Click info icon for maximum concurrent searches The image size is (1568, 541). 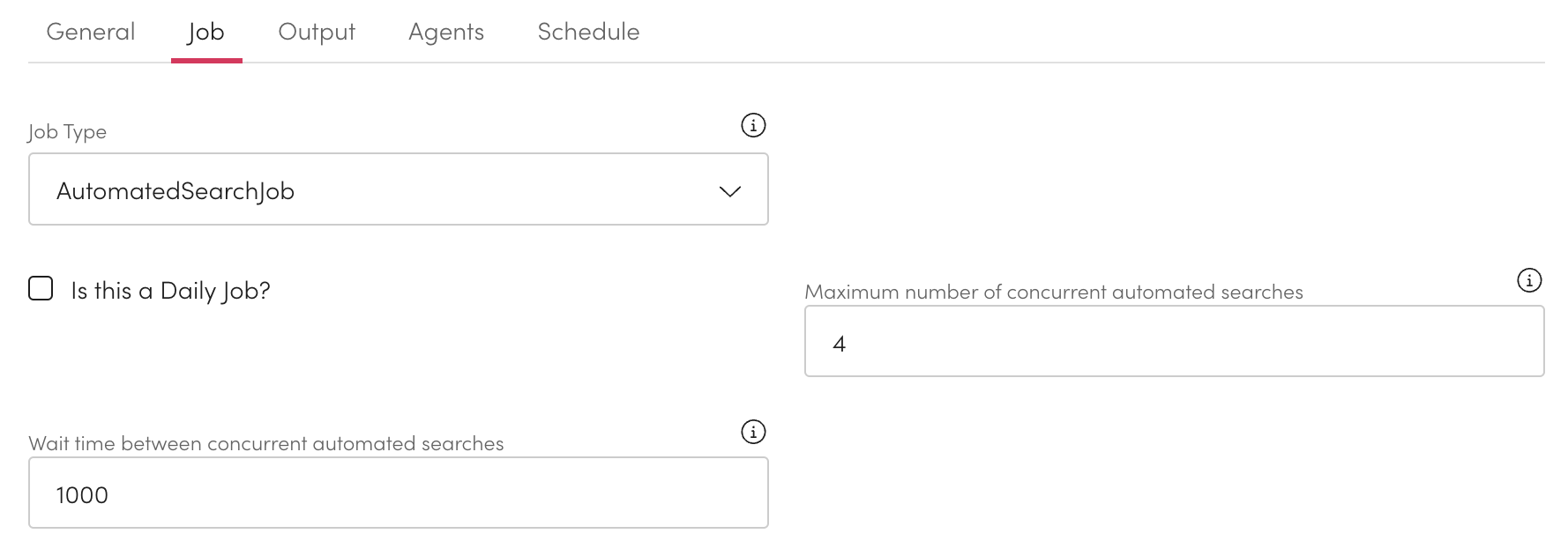pos(1529,280)
